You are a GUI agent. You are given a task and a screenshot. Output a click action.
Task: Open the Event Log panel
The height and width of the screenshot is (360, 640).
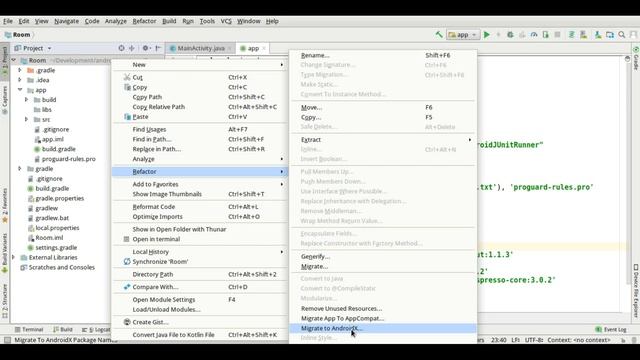point(611,329)
